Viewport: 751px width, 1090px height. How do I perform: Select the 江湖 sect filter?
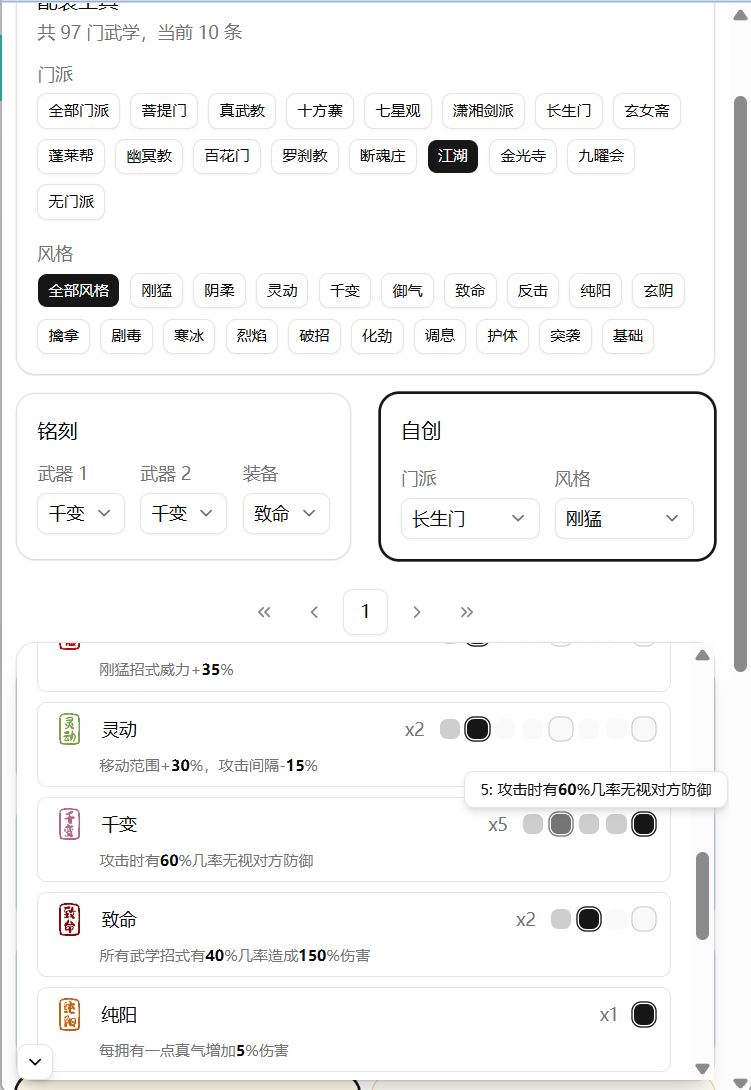point(453,156)
